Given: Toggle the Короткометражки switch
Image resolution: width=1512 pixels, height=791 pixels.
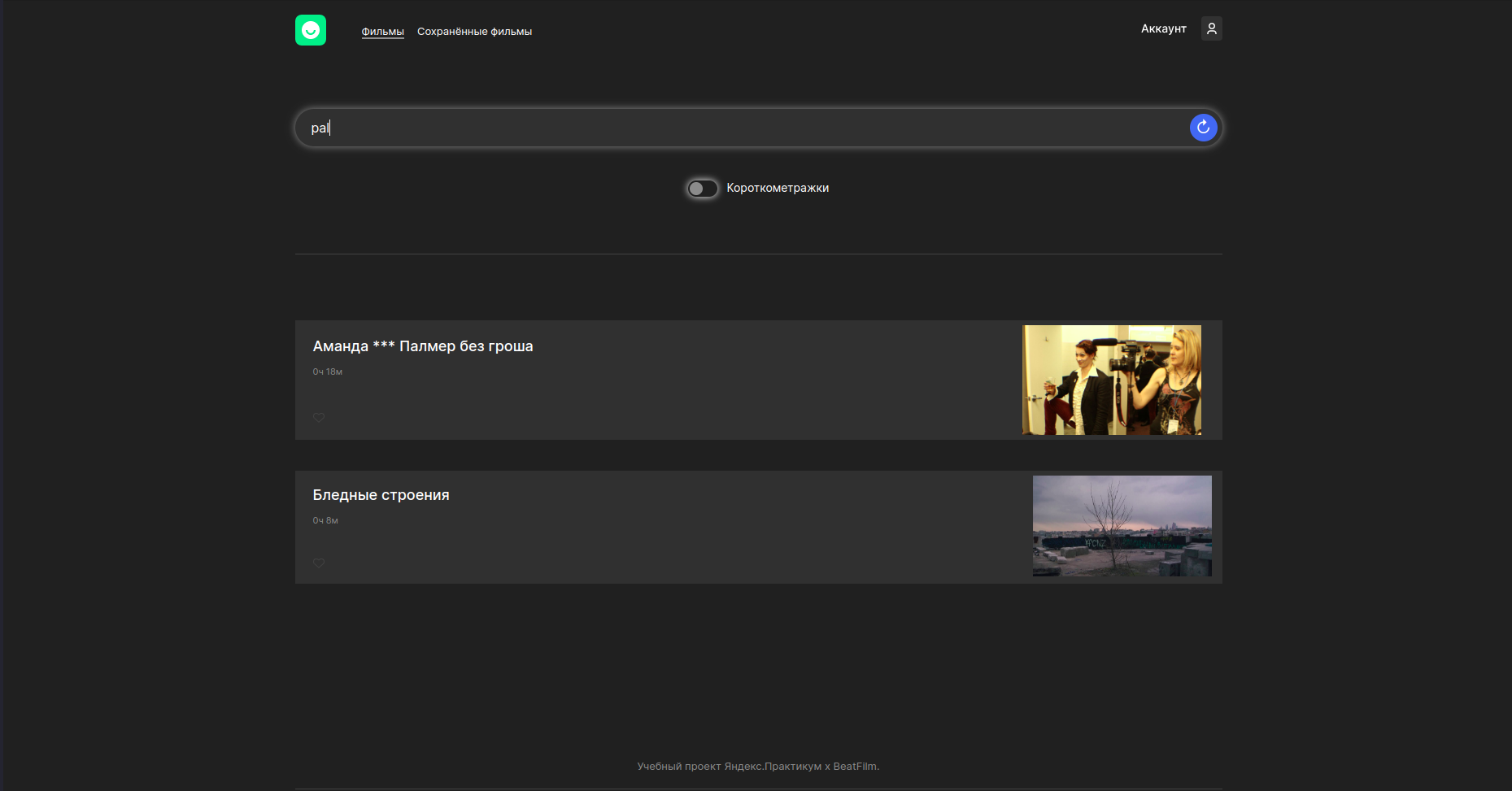Looking at the screenshot, I should (703, 189).
